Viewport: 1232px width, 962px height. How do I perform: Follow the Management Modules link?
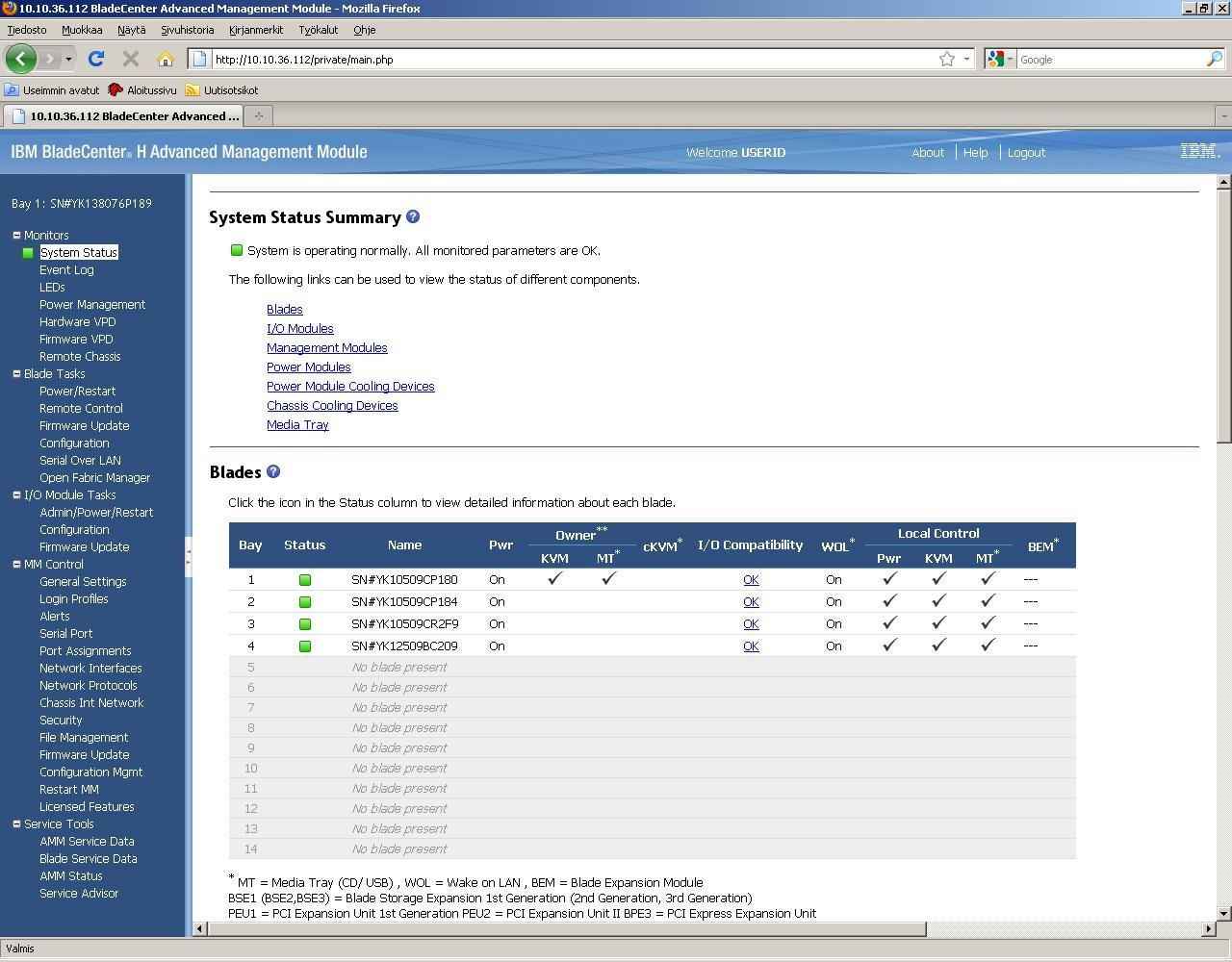327,347
